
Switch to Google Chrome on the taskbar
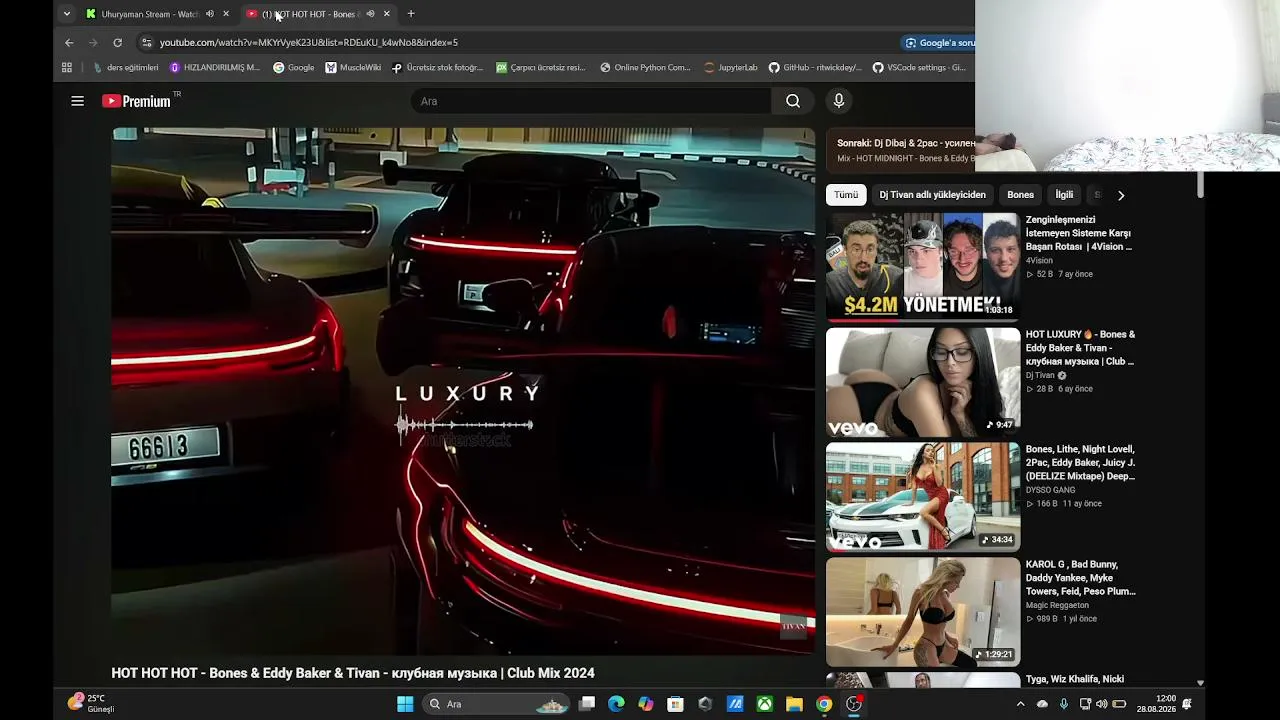[x=824, y=704]
